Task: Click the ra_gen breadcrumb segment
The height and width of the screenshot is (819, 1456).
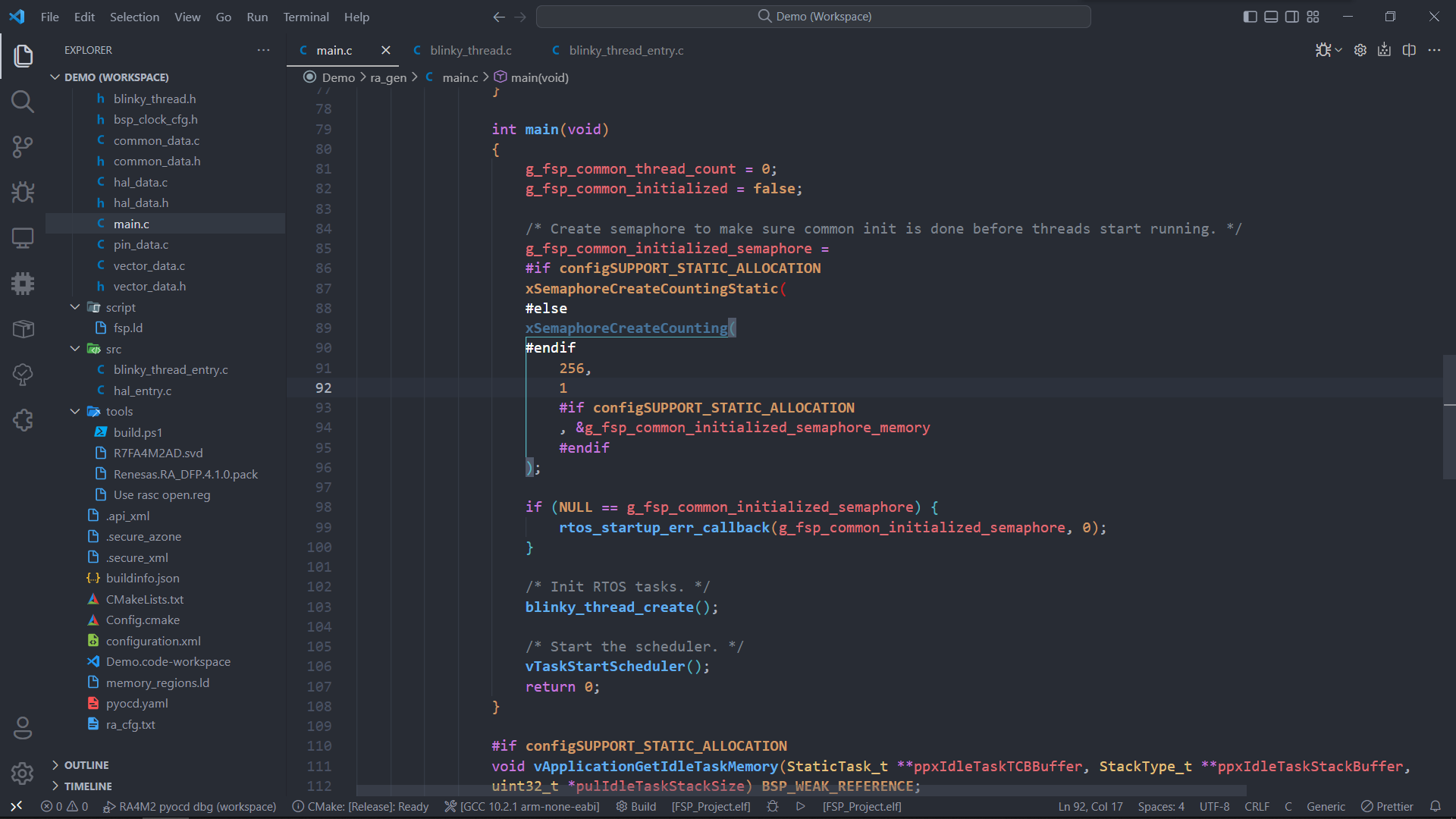Action: pyautogui.click(x=388, y=77)
